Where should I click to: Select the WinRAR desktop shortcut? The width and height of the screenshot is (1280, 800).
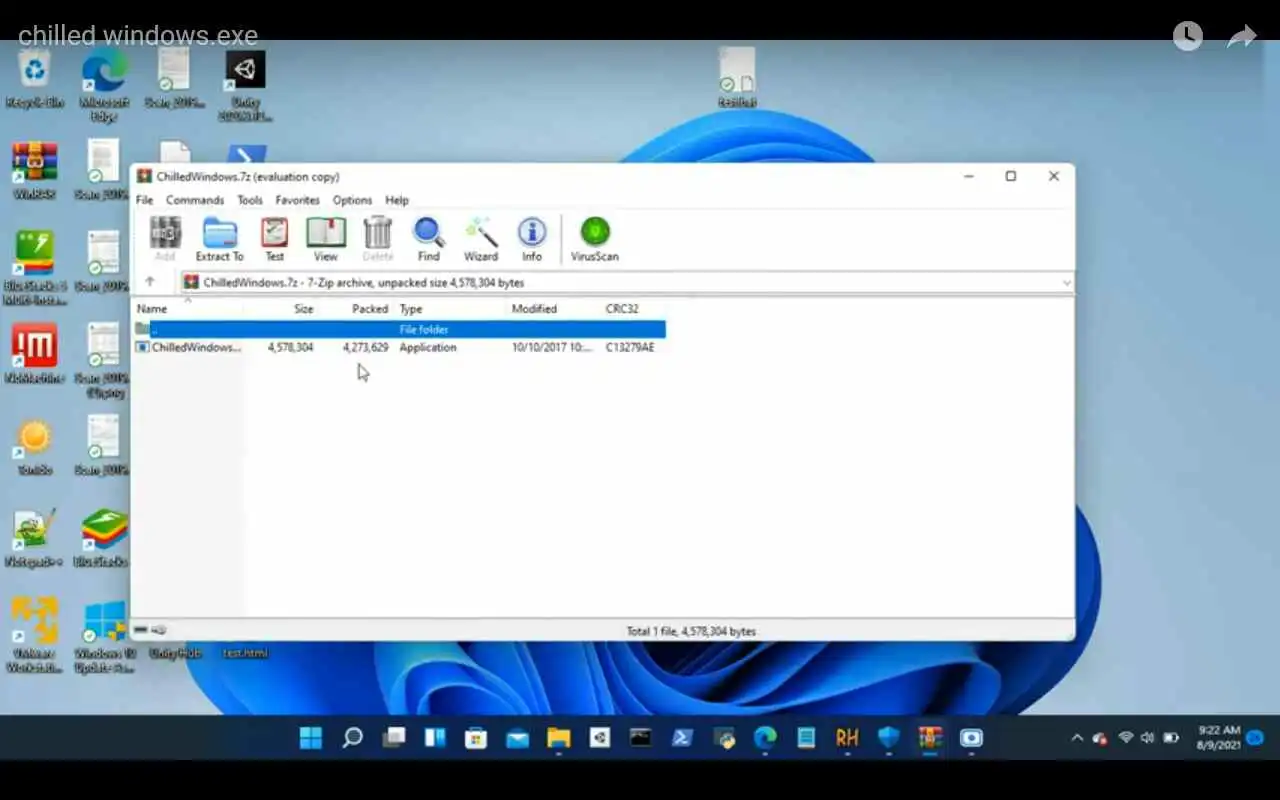point(35,170)
